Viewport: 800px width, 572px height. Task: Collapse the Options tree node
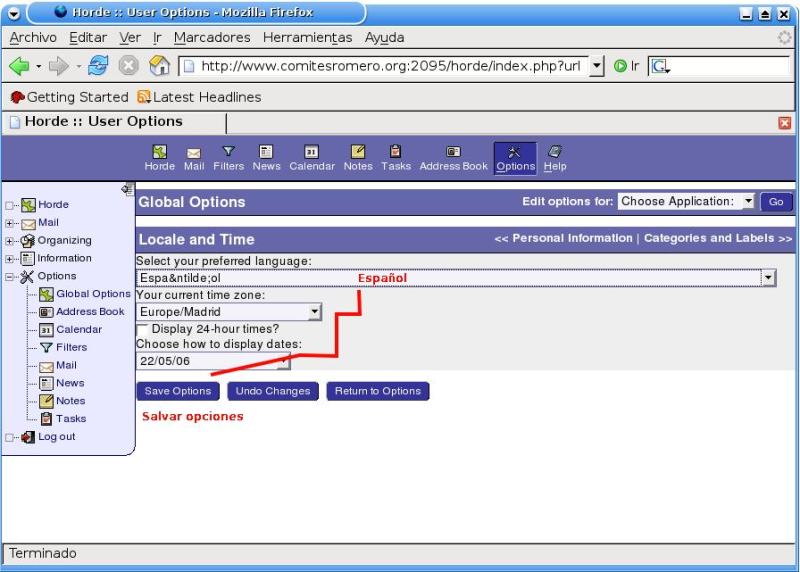tap(10, 277)
